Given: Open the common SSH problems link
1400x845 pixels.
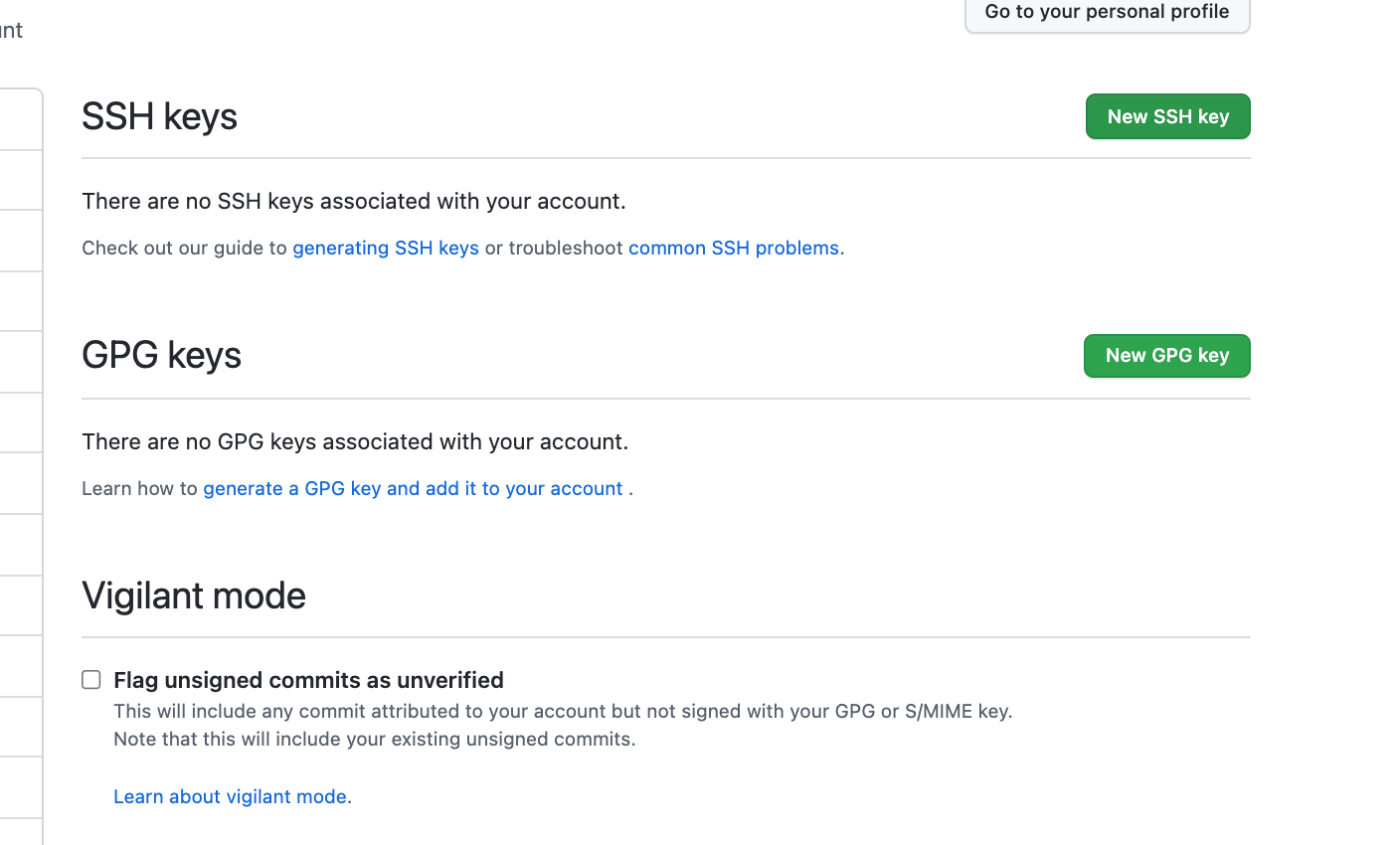Looking at the screenshot, I should tap(733, 248).
